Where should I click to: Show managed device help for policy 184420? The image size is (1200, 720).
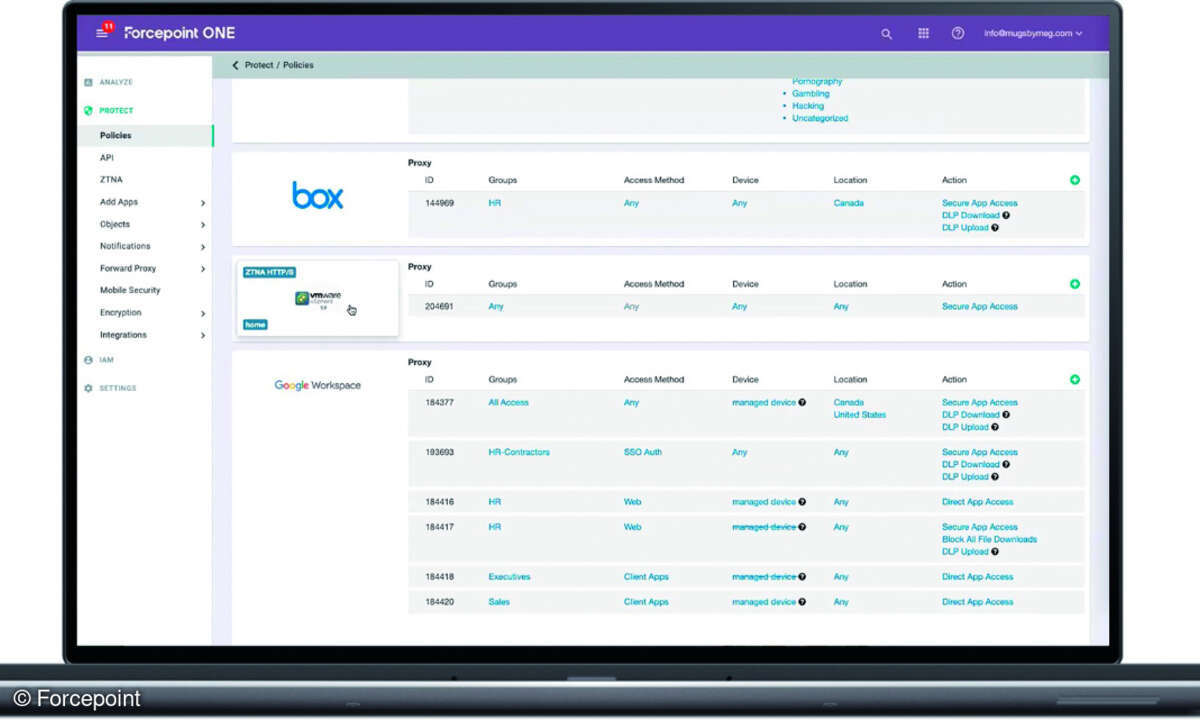[802, 602]
